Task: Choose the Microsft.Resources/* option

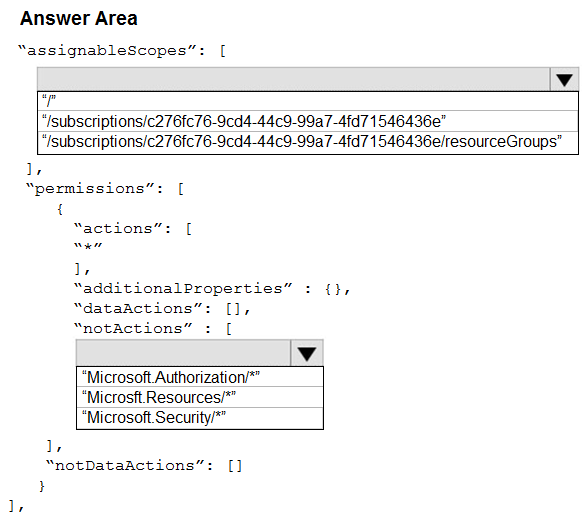Action: 200,397
